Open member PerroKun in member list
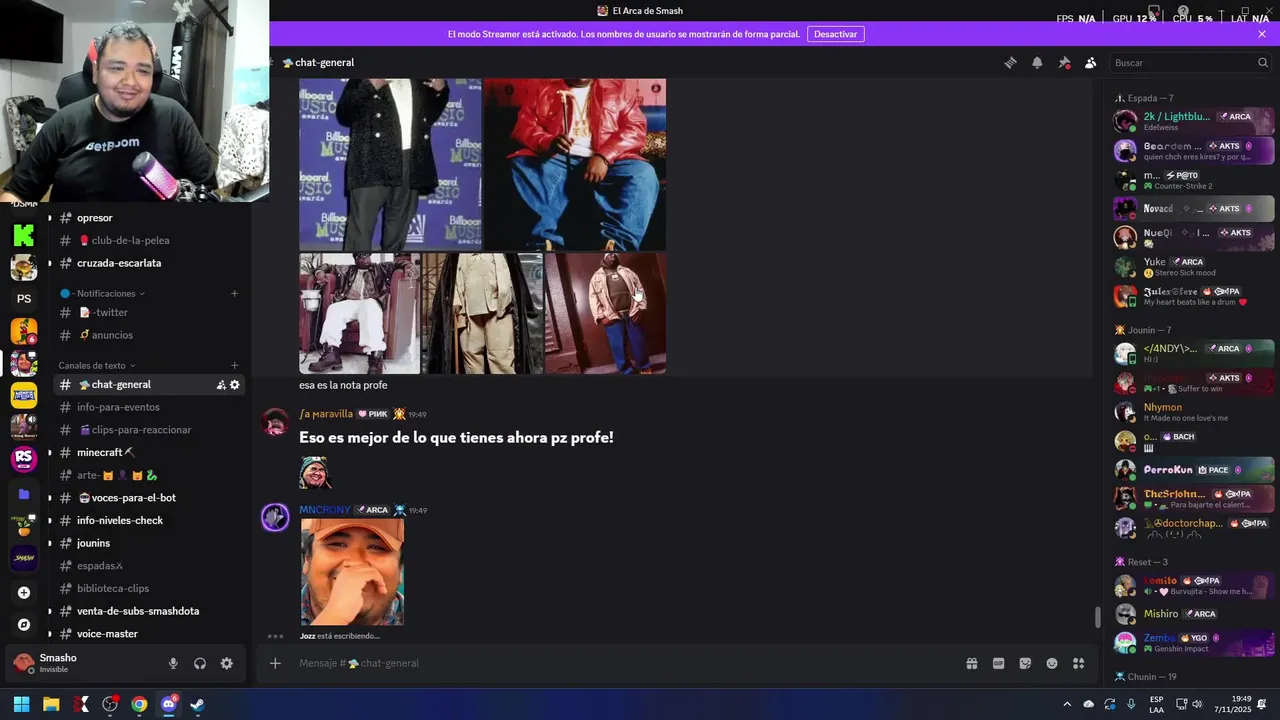The image size is (1280, 720). tap(1193, 469)
